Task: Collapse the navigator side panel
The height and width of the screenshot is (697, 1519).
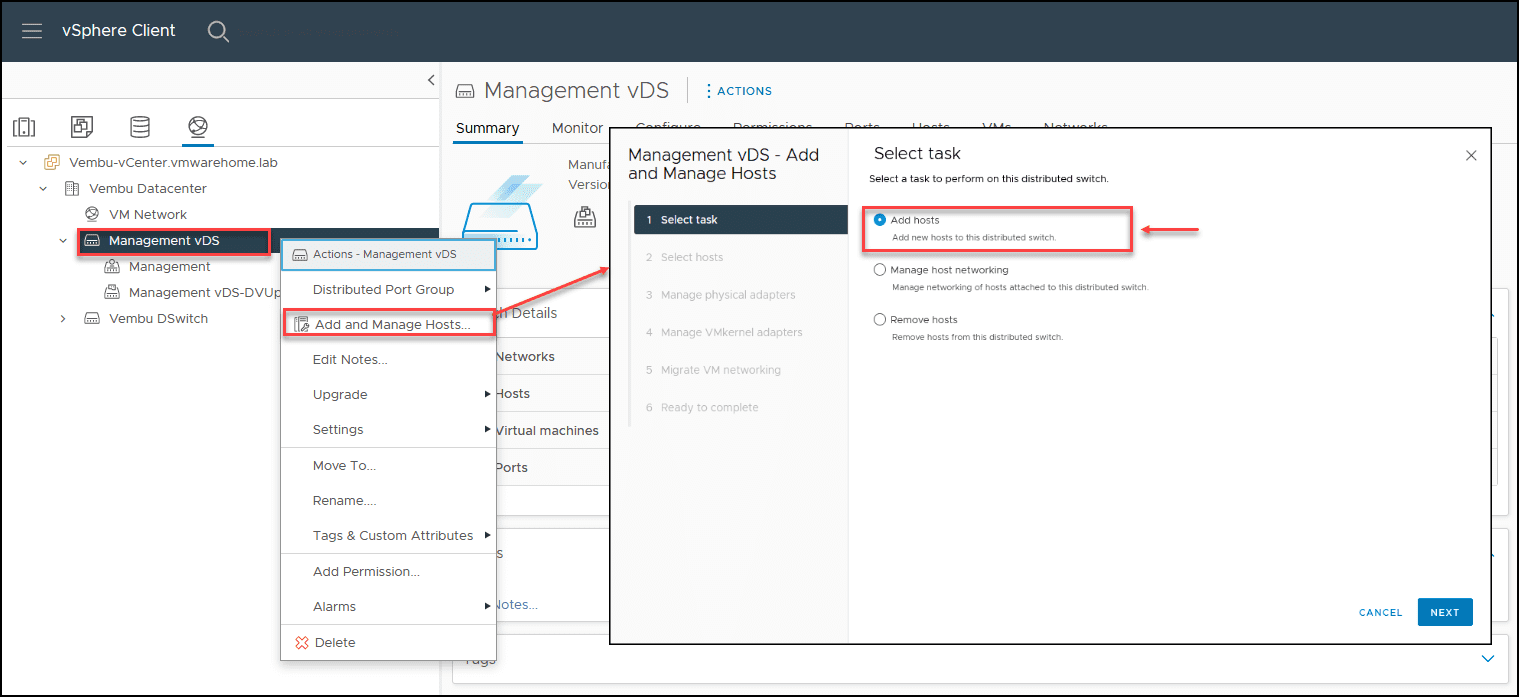Action: point(431,80)
